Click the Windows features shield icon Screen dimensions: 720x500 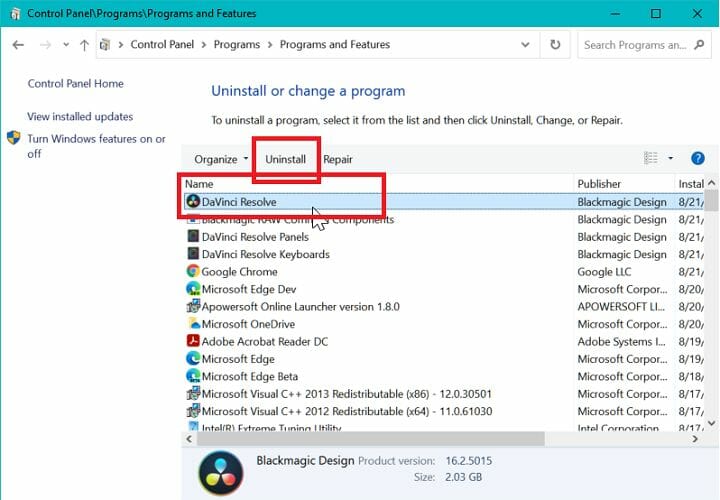[14, 137]
